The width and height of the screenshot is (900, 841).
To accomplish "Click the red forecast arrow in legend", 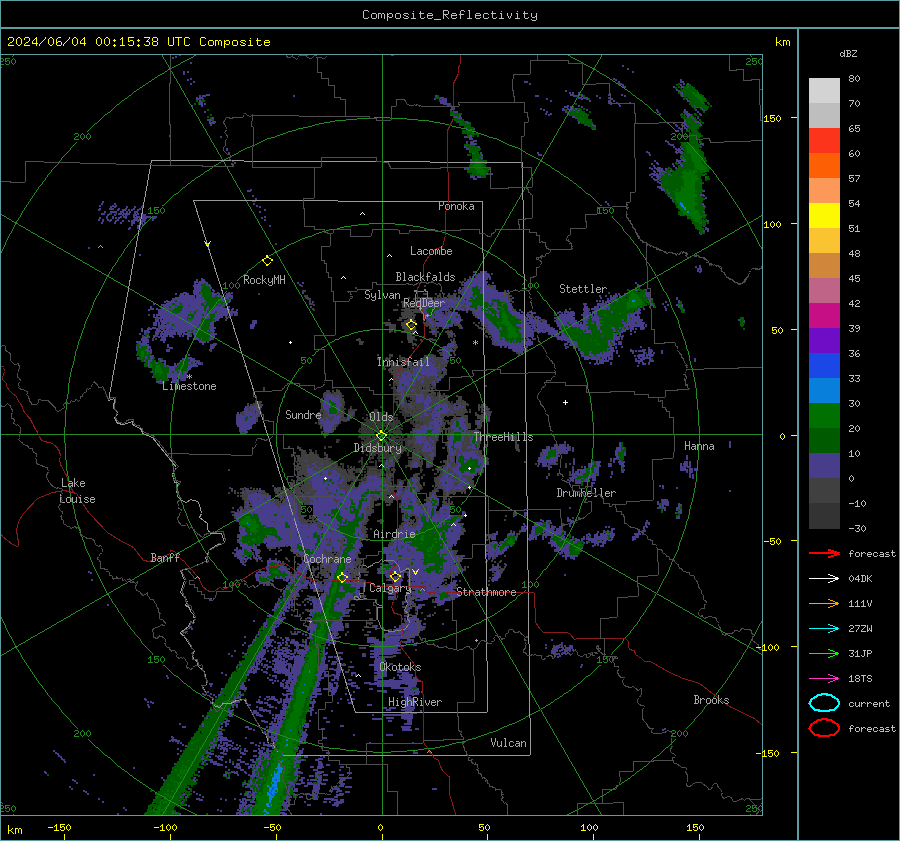I will (x=824, y=553).
